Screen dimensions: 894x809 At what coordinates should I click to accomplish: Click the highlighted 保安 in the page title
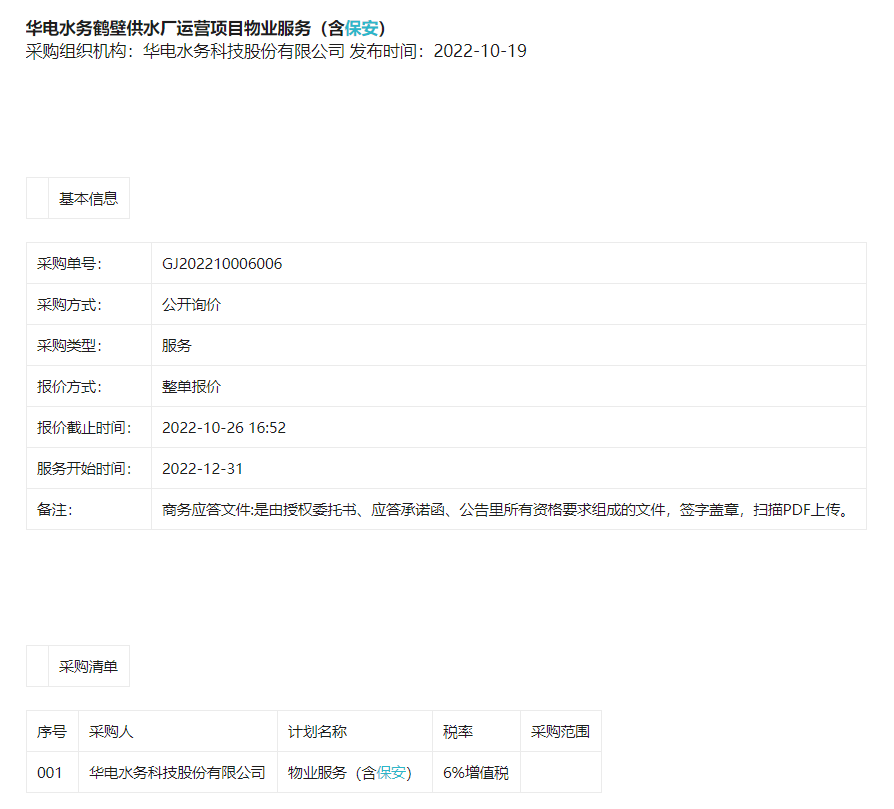pos(360,28)
